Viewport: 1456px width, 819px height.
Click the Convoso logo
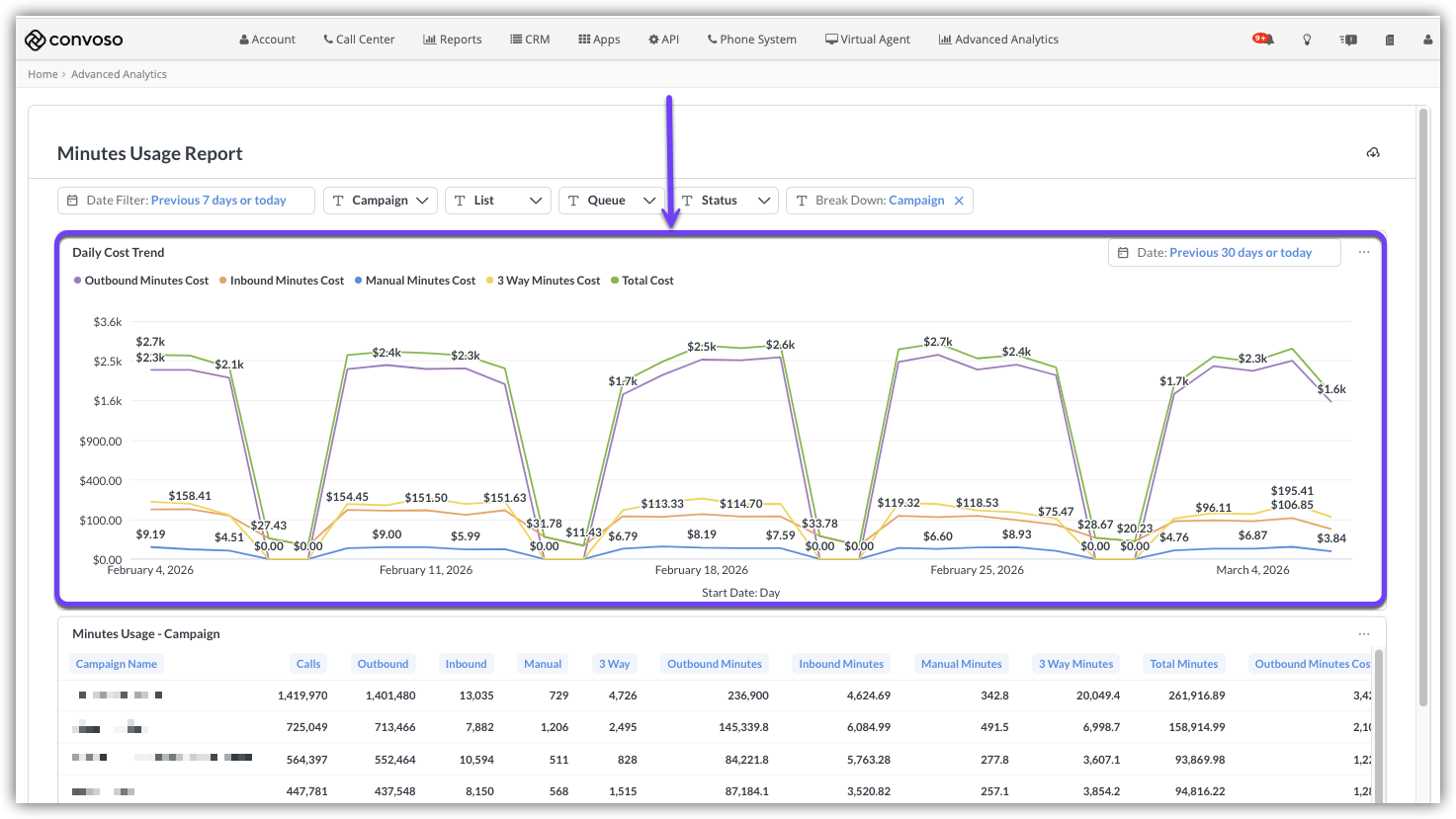[74, 40]
